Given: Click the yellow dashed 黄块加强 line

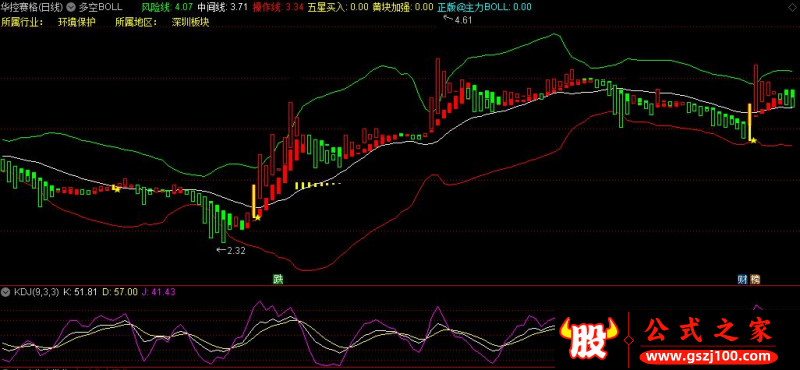Looking at the screenshot, I should coord(318,185).
